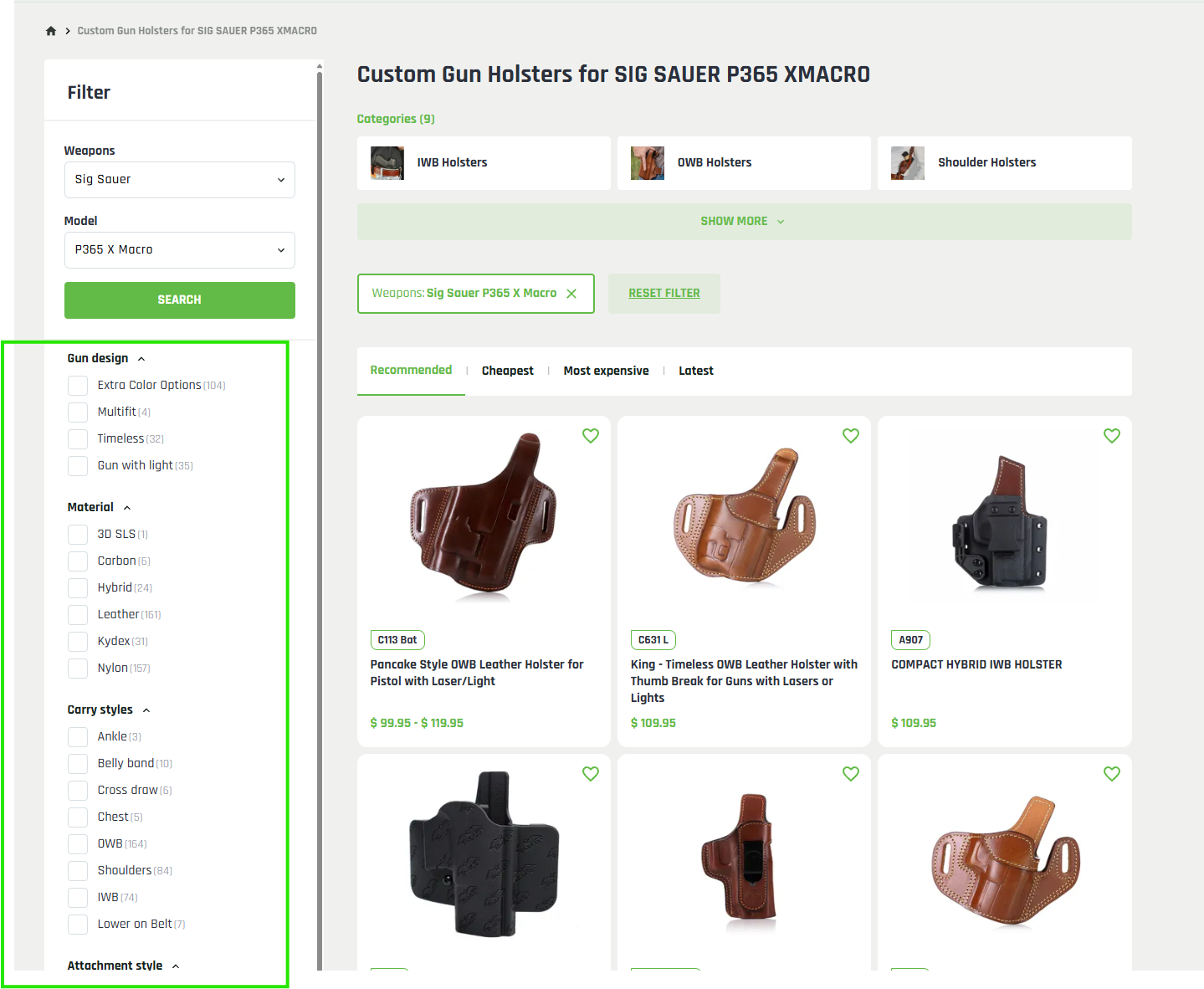
Task: Collapse the Gun design filter section
Action: click(106, 358)
